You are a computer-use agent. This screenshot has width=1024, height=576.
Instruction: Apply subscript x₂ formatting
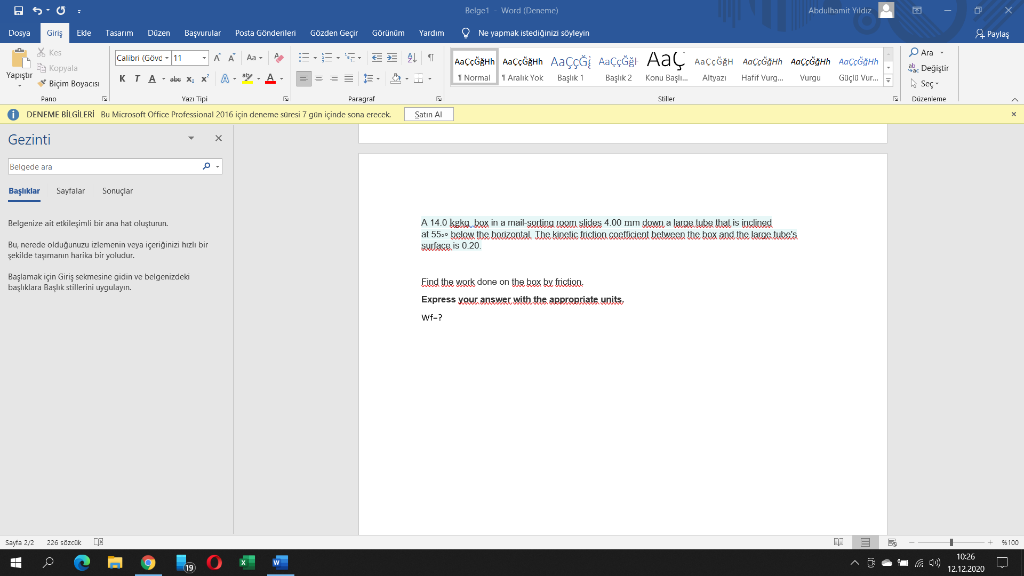(x=190, y=79)
